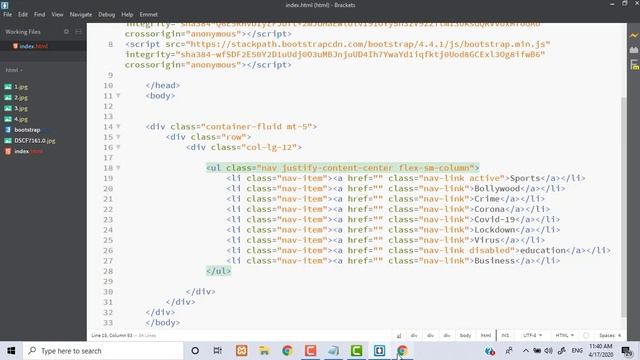The image size is (640, 360).
Task: Toggle the INS insert mode indicator
Action: [x=505, y=336]
